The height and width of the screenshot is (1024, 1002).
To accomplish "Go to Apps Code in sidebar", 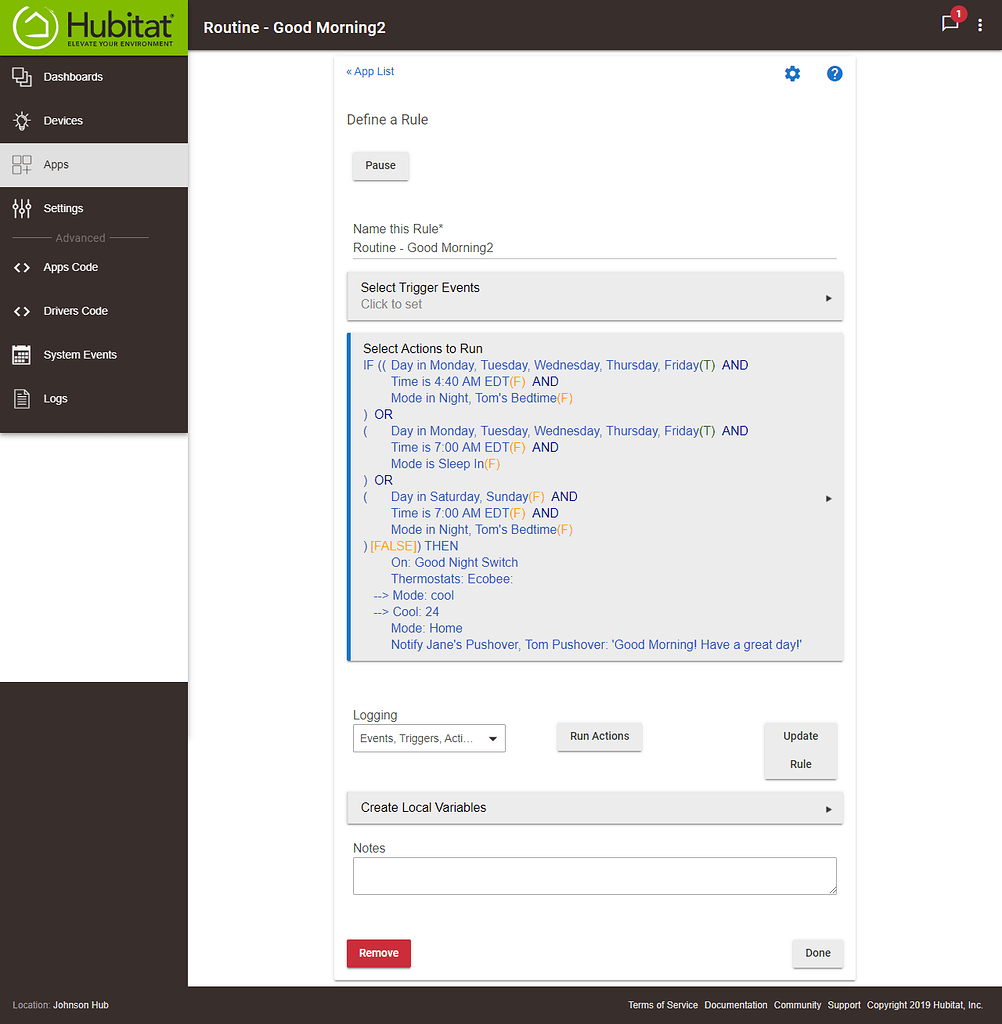I will [70, 268].
